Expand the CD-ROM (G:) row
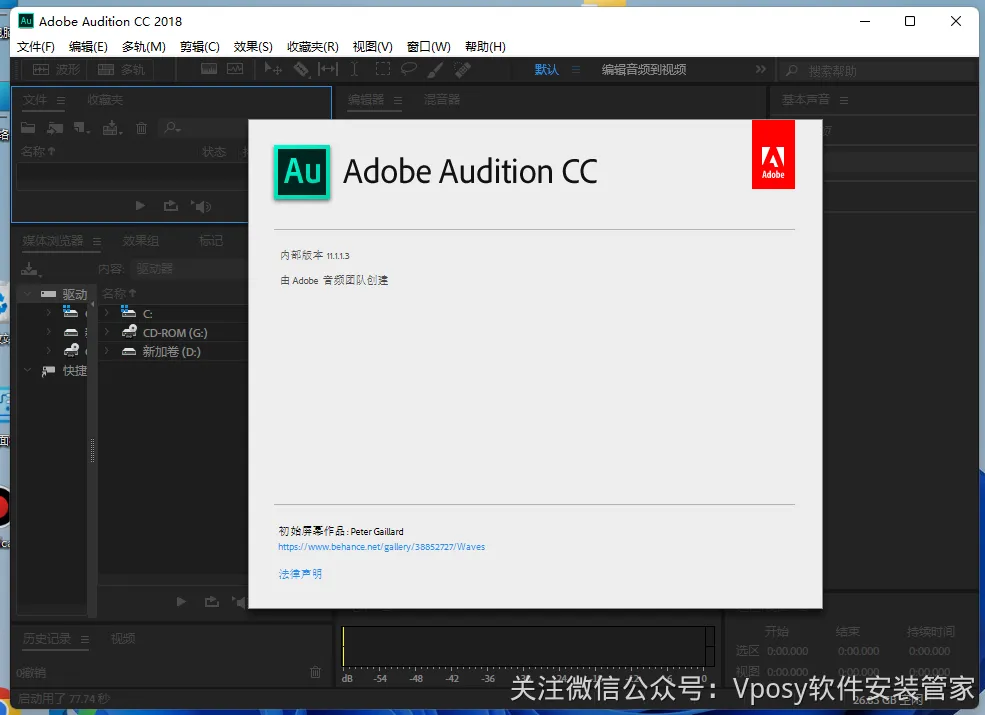 click(107, 331)
